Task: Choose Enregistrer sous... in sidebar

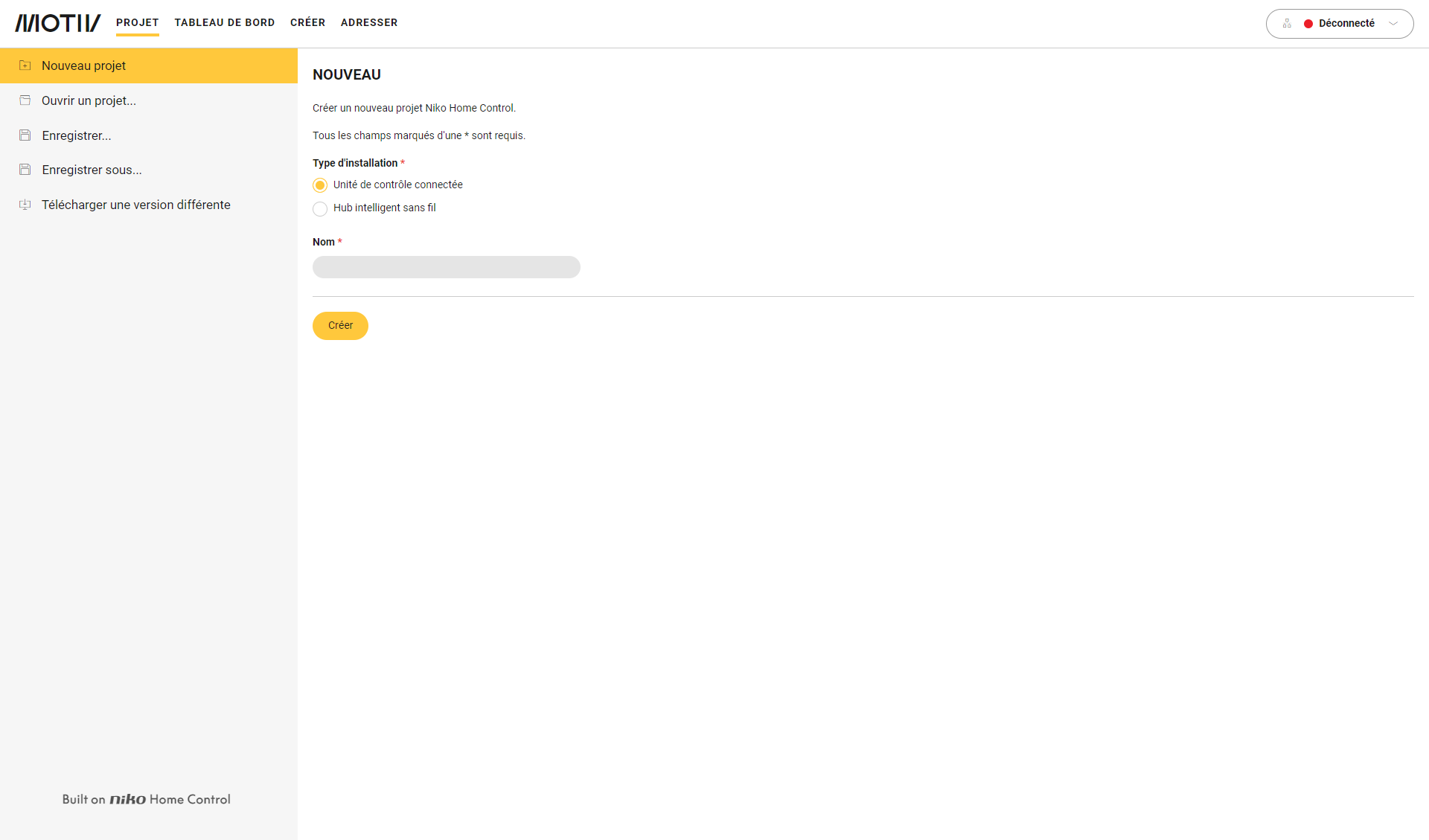Action: point(149,170)
